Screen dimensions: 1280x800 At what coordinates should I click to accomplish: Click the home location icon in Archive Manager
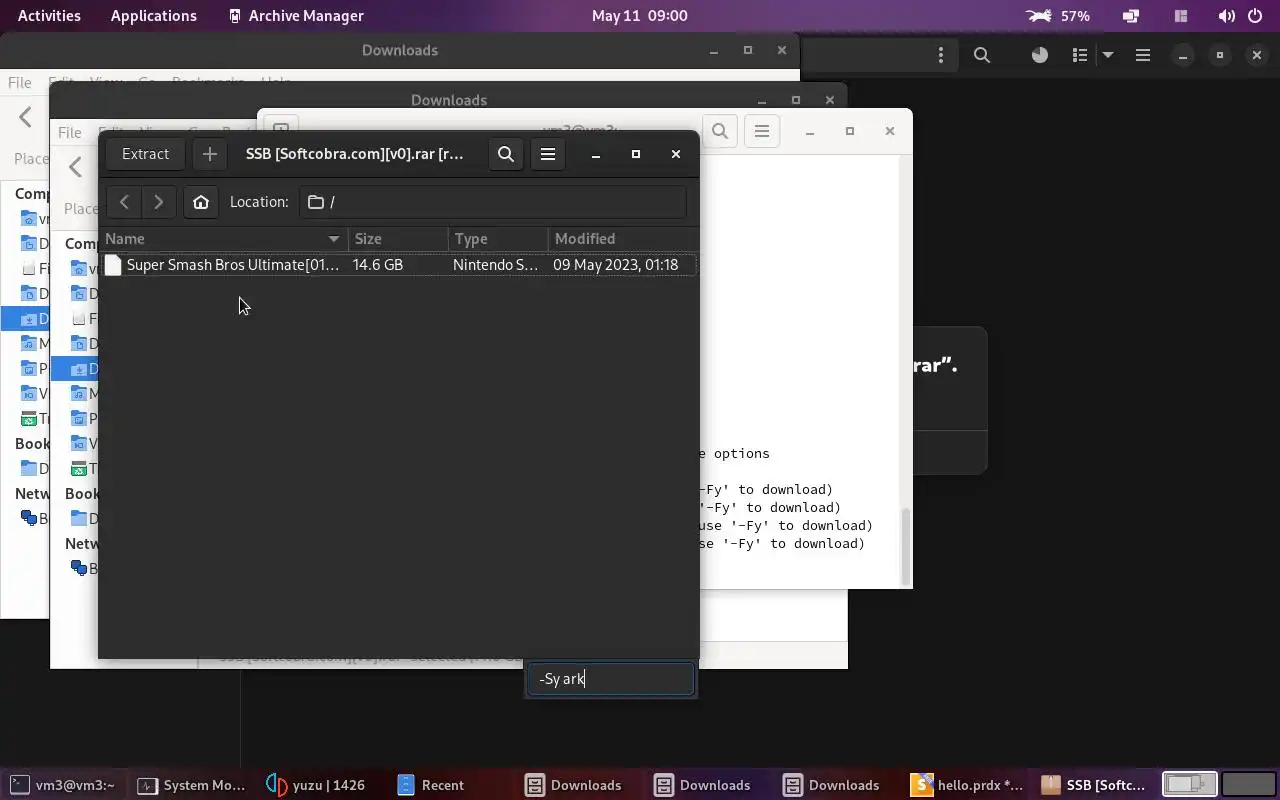pos(201,202)
